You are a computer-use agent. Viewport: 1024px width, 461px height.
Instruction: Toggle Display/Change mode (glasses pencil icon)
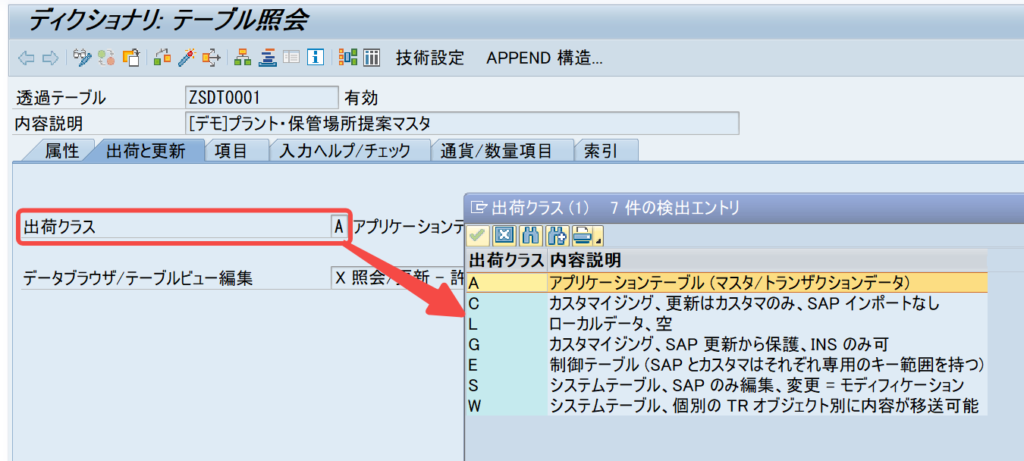point(82,57)
